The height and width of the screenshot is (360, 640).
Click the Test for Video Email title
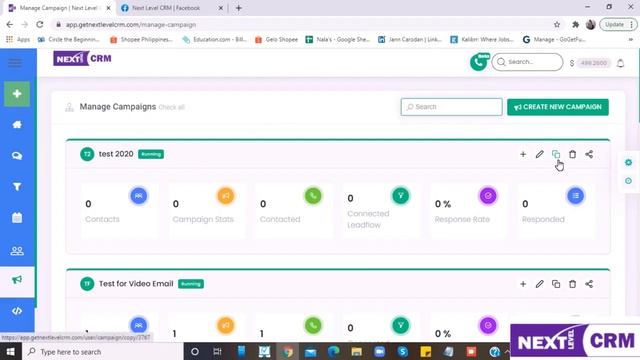(x=136, y=284)
